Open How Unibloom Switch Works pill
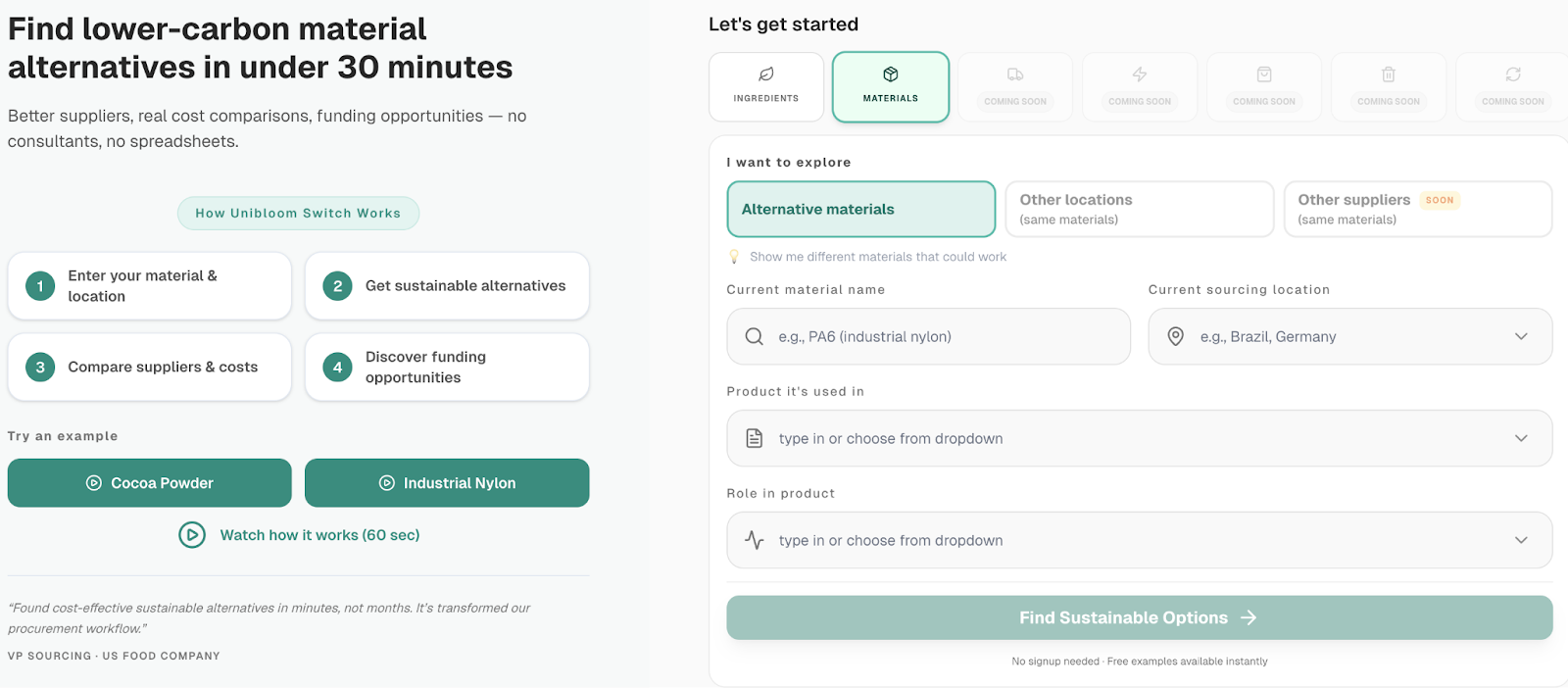 (298, 213)
